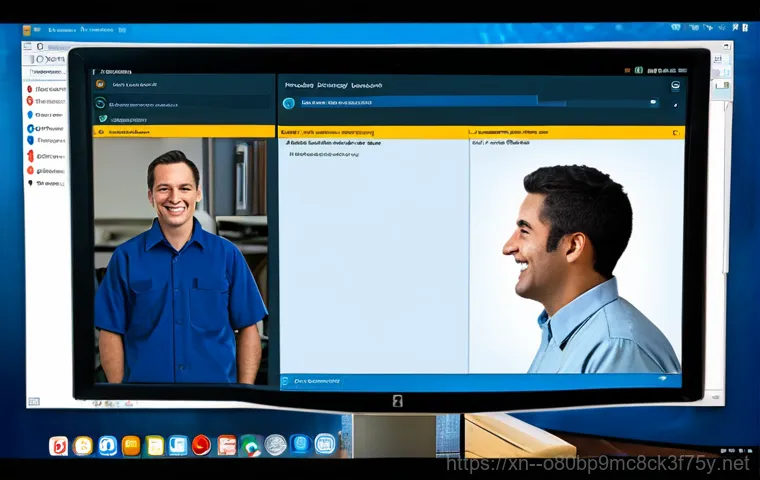The height and width of the screenshot is (480, 760).
Task: Click the green heart-shaped icon in left panel
Action: pos(103,119)
